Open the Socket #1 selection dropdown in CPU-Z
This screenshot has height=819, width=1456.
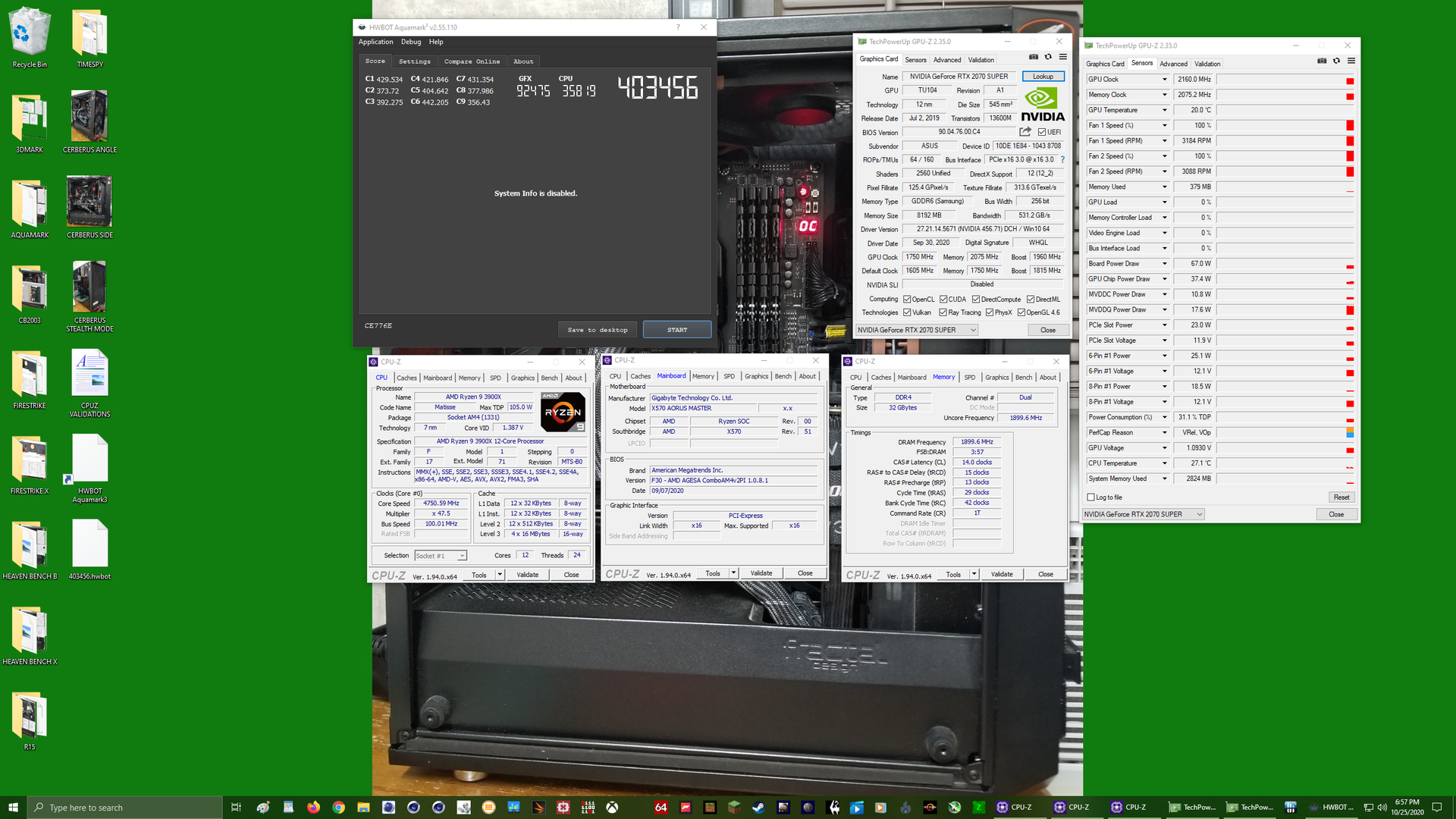pos(441,556)
